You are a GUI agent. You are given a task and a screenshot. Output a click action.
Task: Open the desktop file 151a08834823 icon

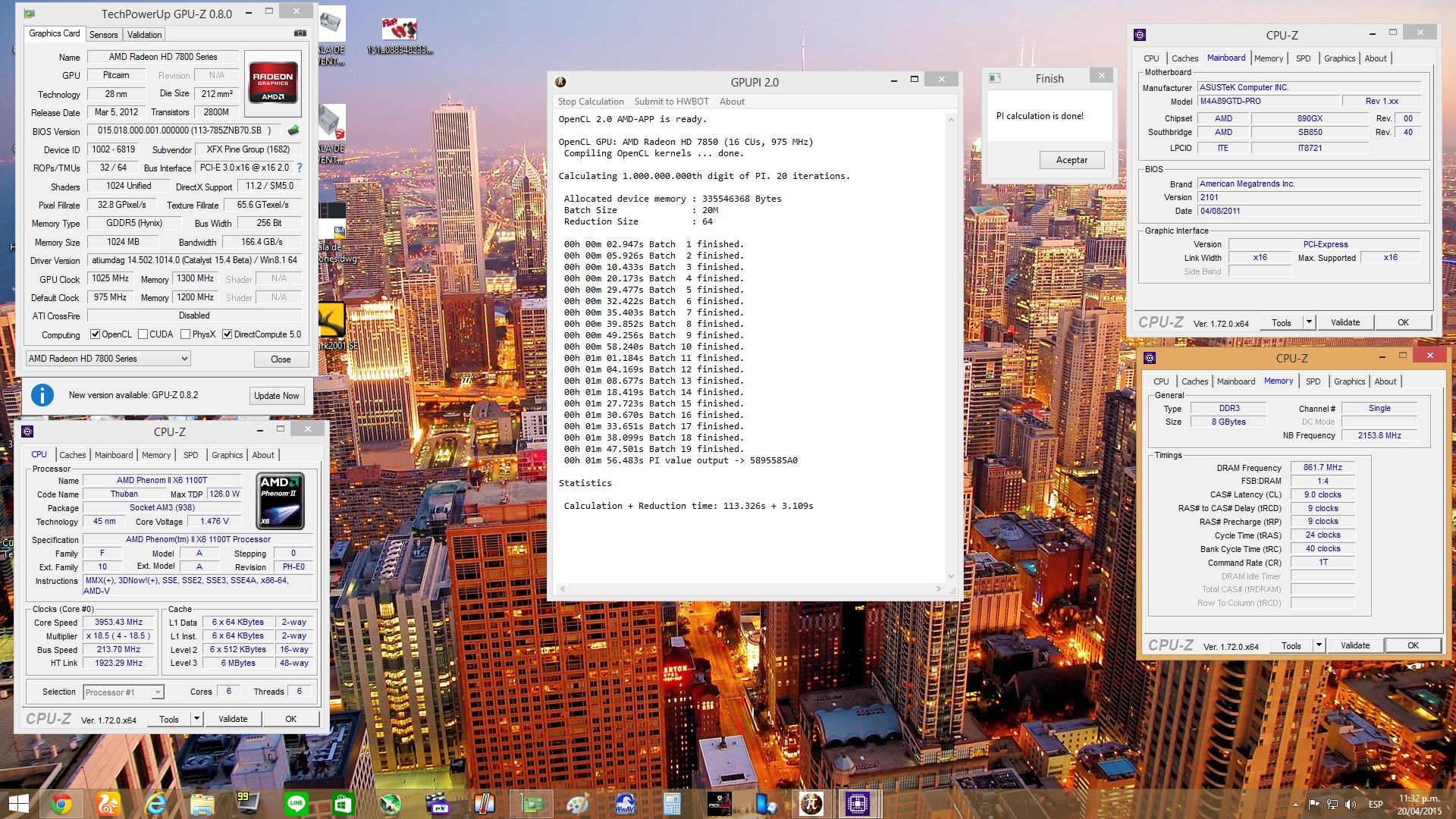(x=400, y=35)
